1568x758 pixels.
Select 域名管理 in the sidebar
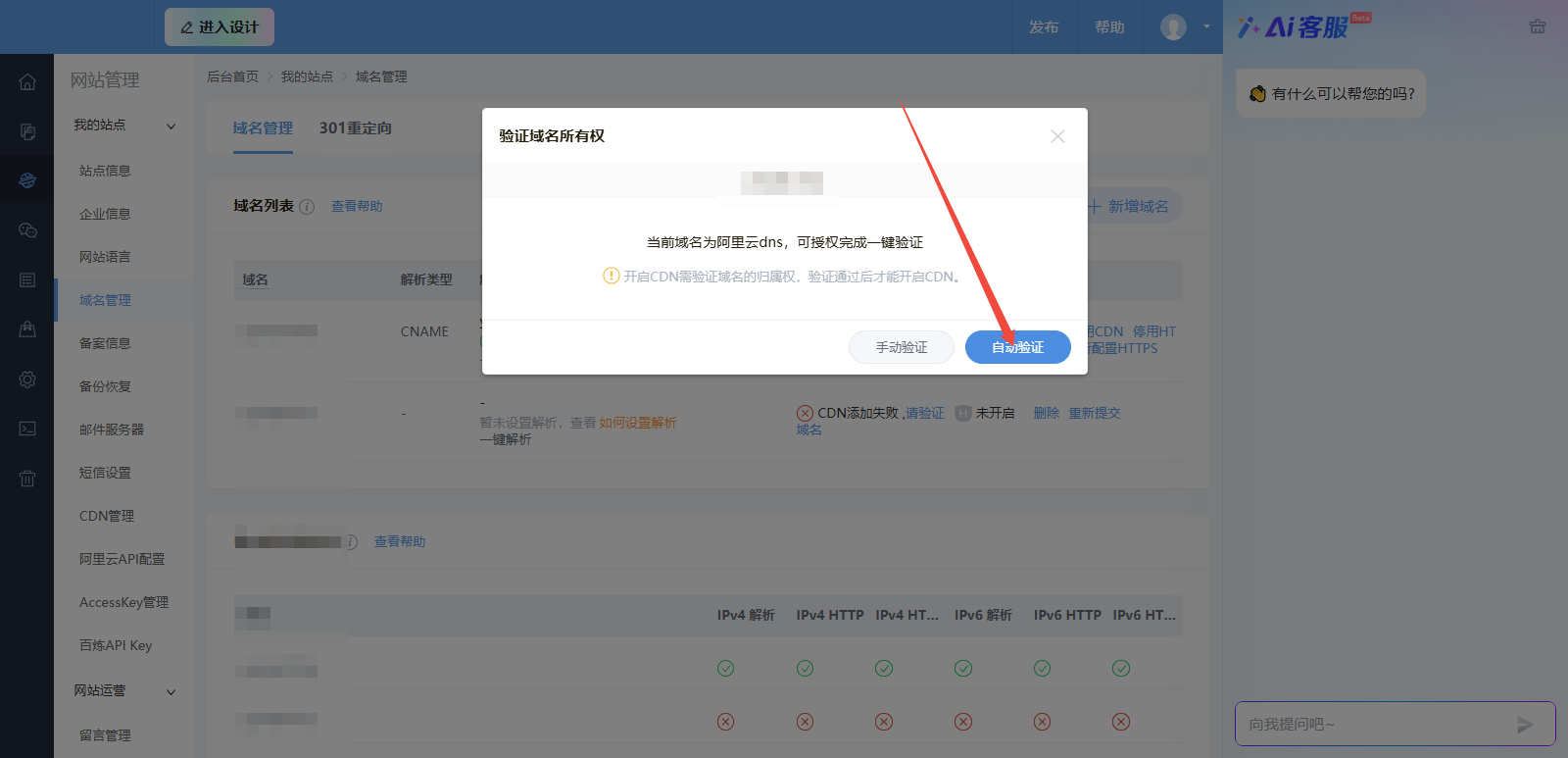point(105,300)
